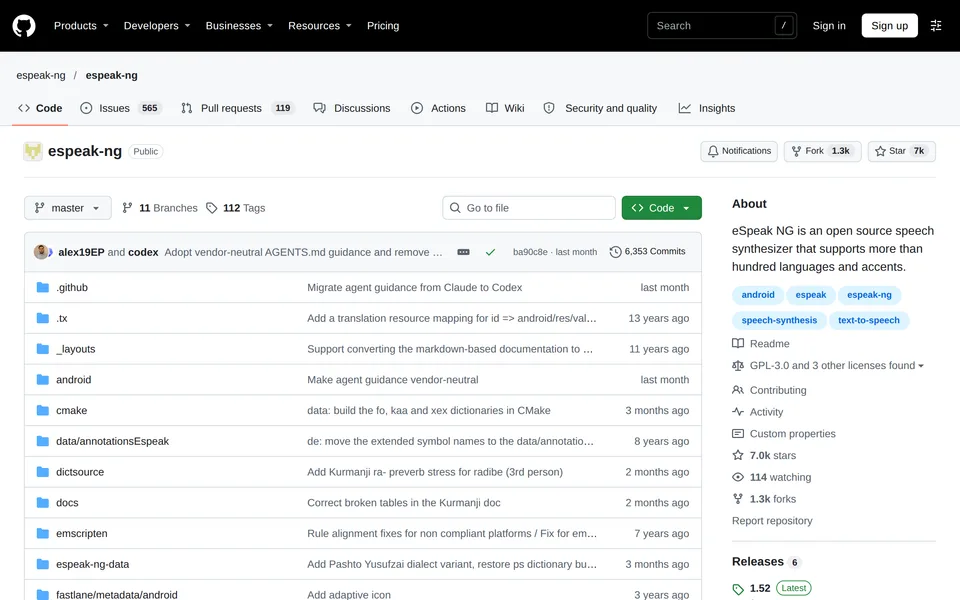Screen dimensions: 960x600
Task: Open the global navigation settings icon
Action: [x=936, y=26]
